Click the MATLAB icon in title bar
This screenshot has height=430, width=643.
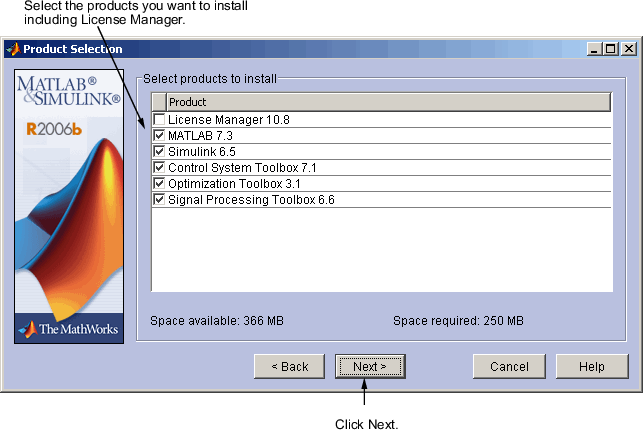click(14, 49)
